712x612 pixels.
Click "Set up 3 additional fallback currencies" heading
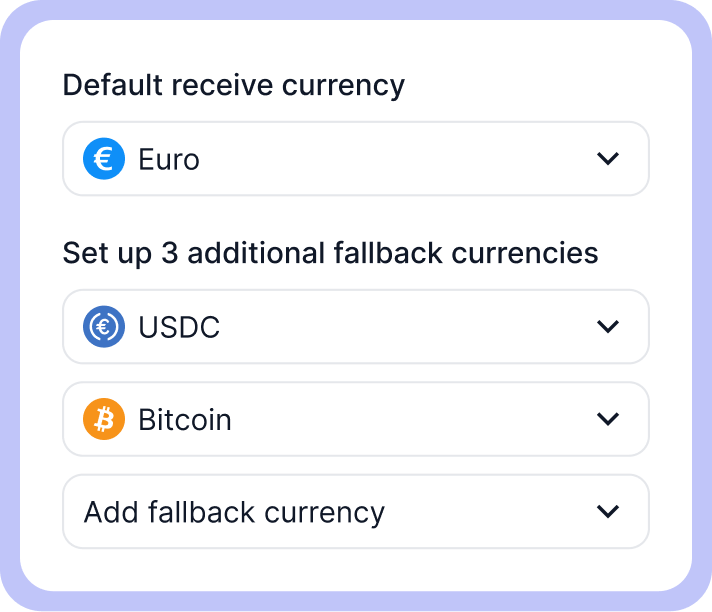pyautogui.click(x=330, y=253)
